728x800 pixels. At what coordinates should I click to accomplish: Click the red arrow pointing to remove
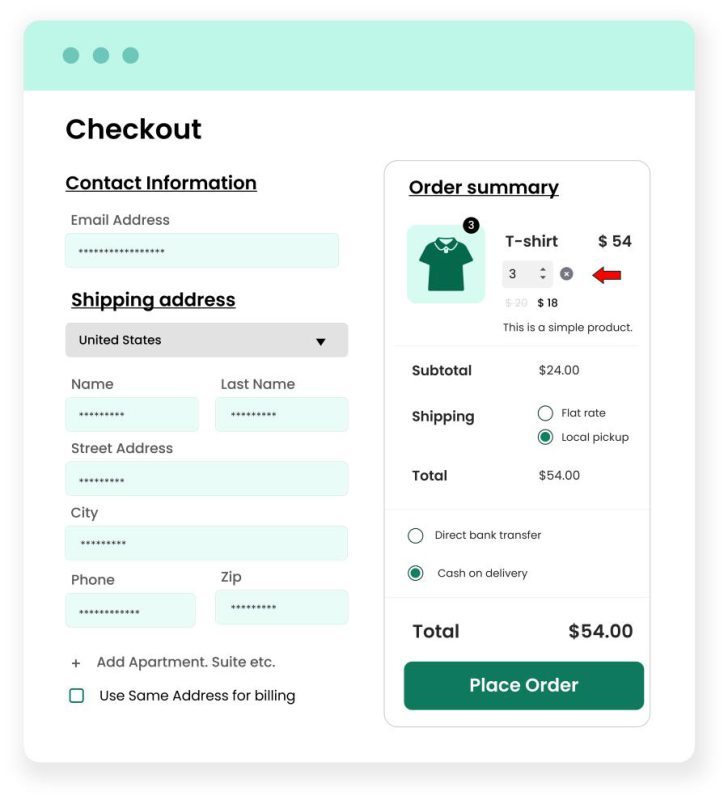tap(606, 274)
